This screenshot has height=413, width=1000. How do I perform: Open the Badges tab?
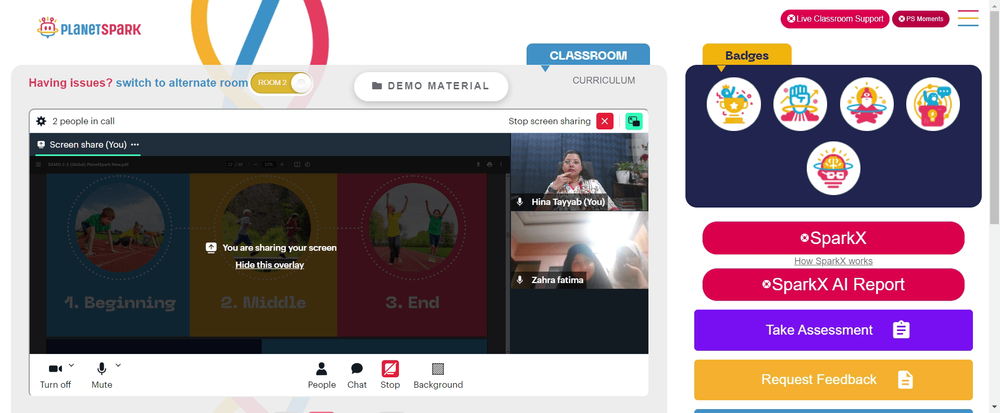[x=747, y=55]
